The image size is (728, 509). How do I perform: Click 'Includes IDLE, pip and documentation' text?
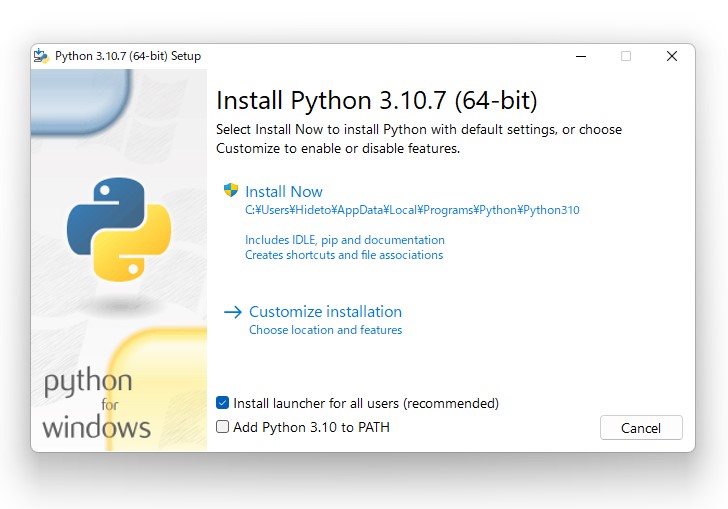point(345,240)
